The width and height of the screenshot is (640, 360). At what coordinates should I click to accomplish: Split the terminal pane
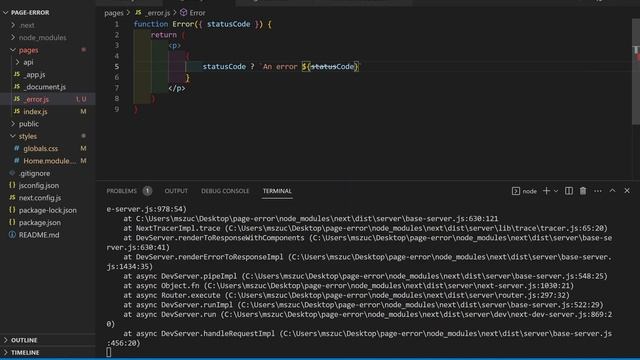(x=569, y=191)
